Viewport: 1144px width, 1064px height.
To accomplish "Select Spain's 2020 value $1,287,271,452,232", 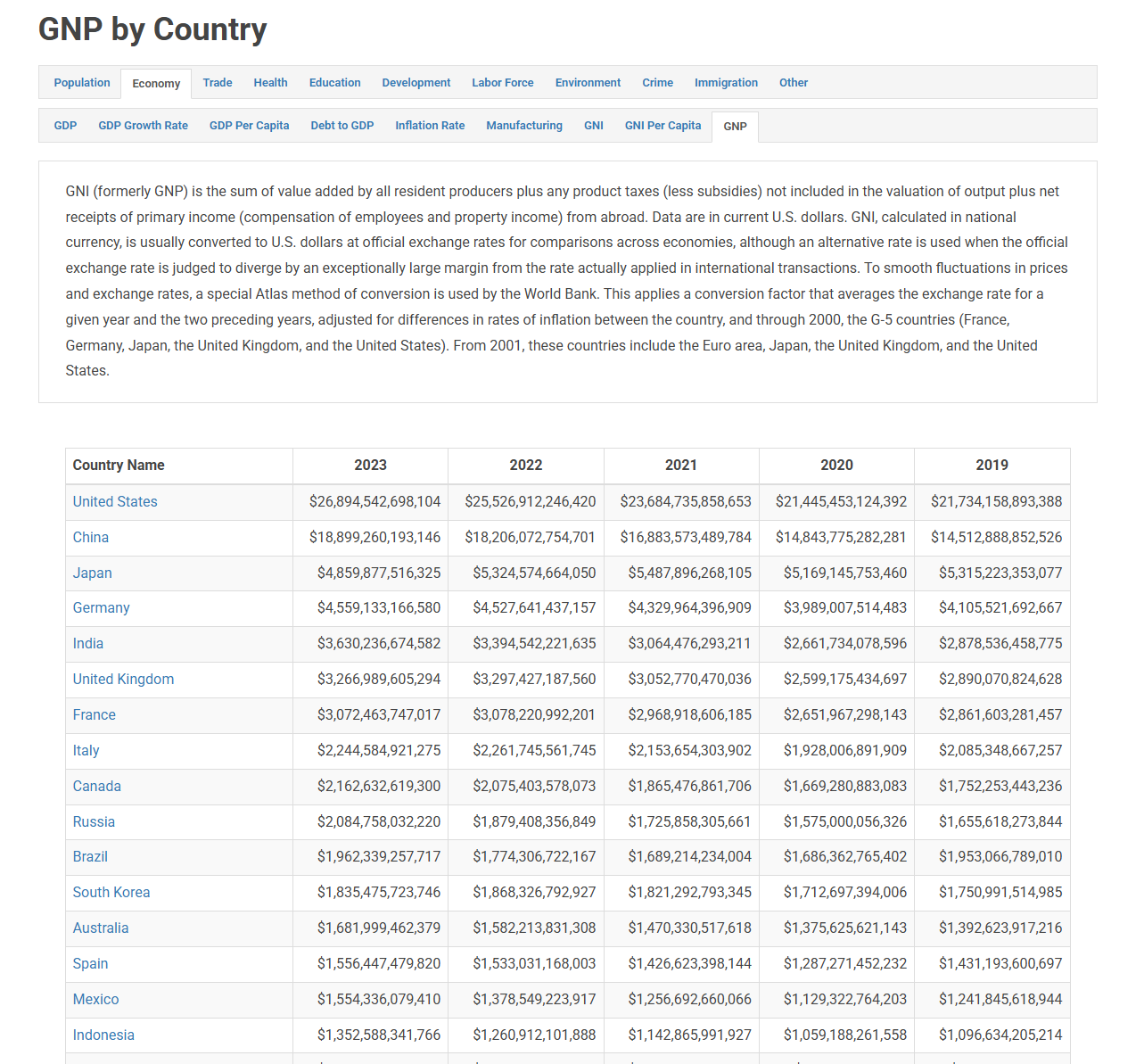I will pyautogui.click(x=845, y=963).
